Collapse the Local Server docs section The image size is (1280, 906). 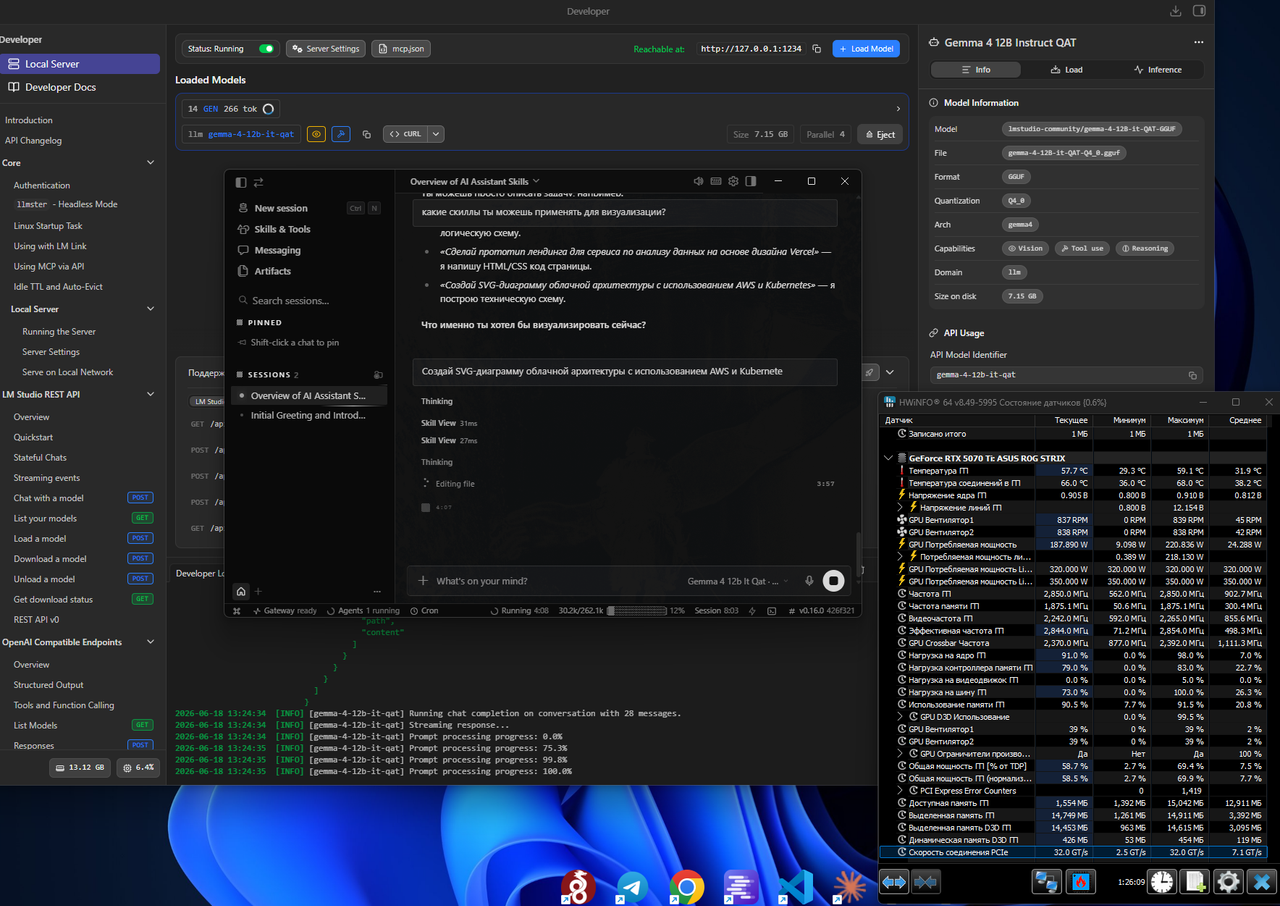(151, 309)
